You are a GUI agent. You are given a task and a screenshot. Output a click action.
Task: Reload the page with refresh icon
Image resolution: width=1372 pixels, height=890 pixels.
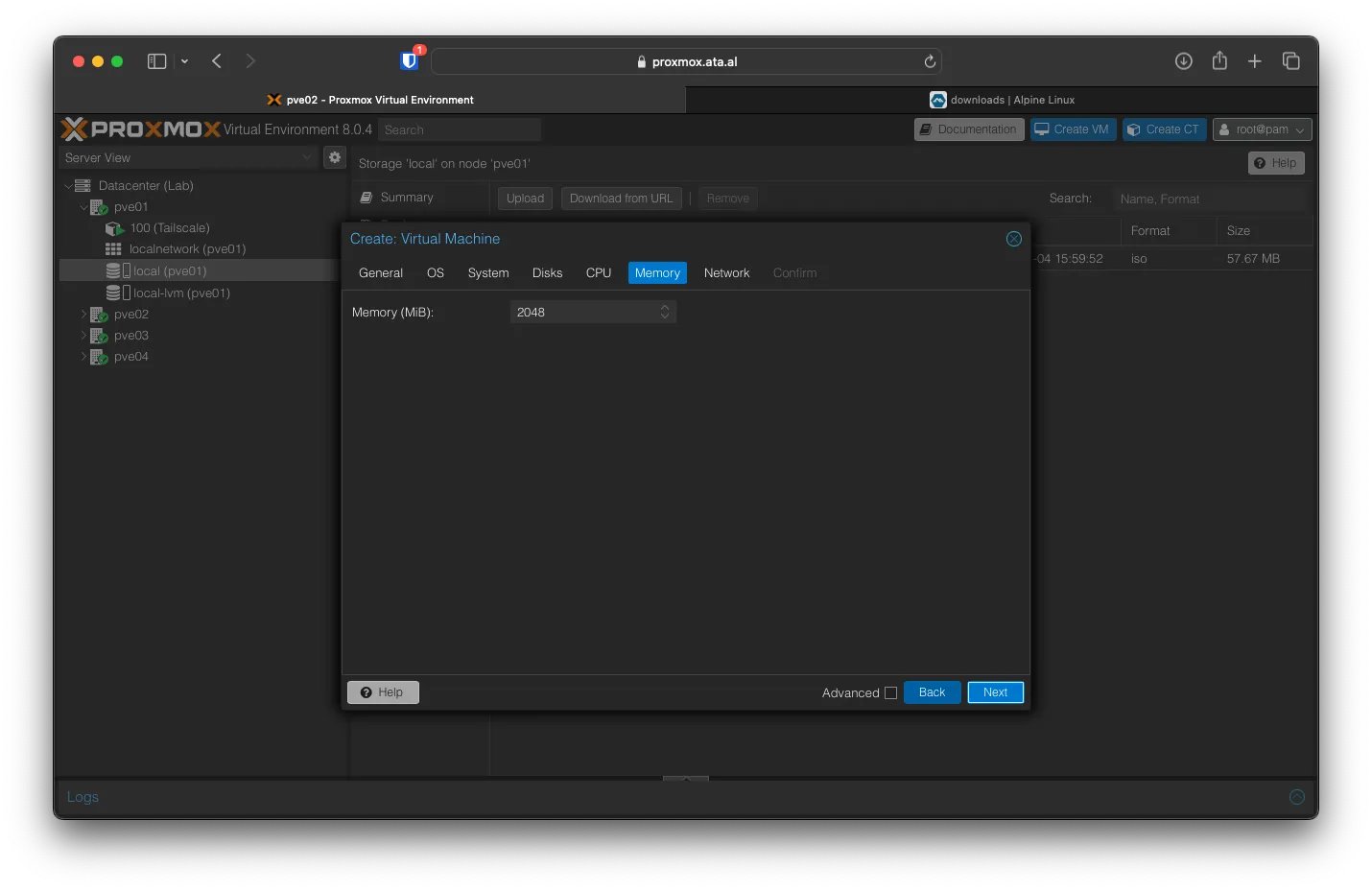coord(930,61)
